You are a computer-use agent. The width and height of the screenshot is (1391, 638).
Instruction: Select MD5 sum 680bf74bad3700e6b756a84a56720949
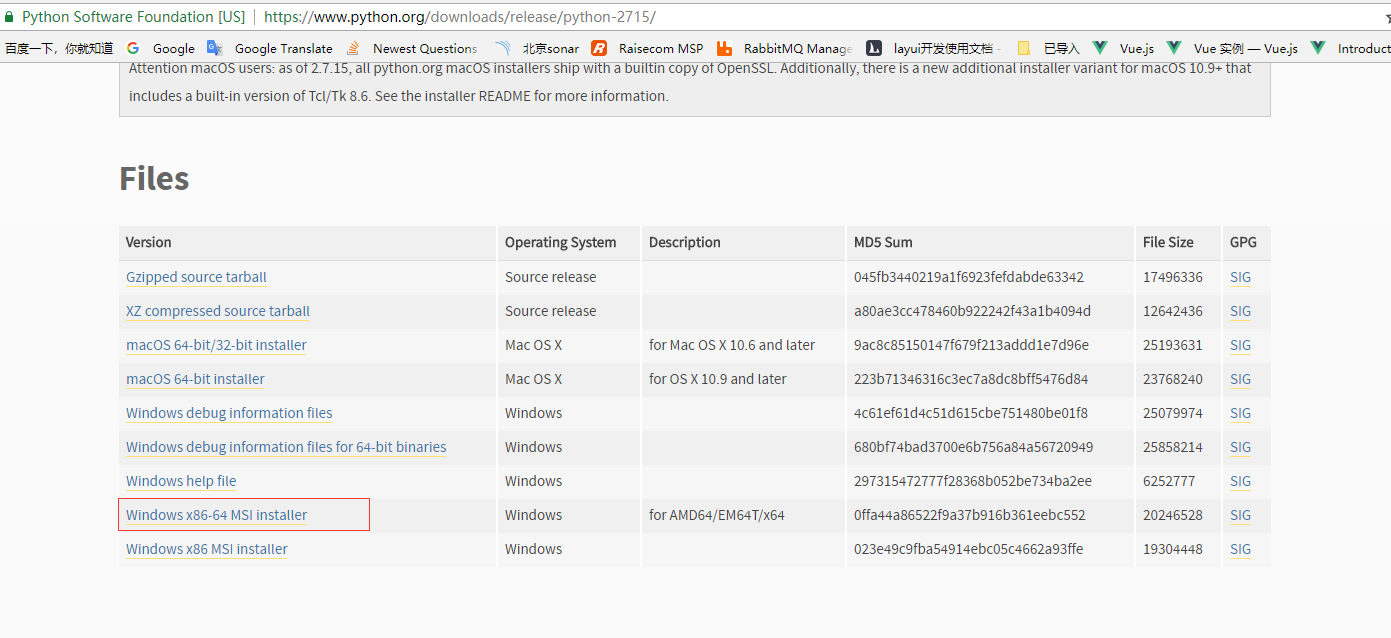coord(973,447)
